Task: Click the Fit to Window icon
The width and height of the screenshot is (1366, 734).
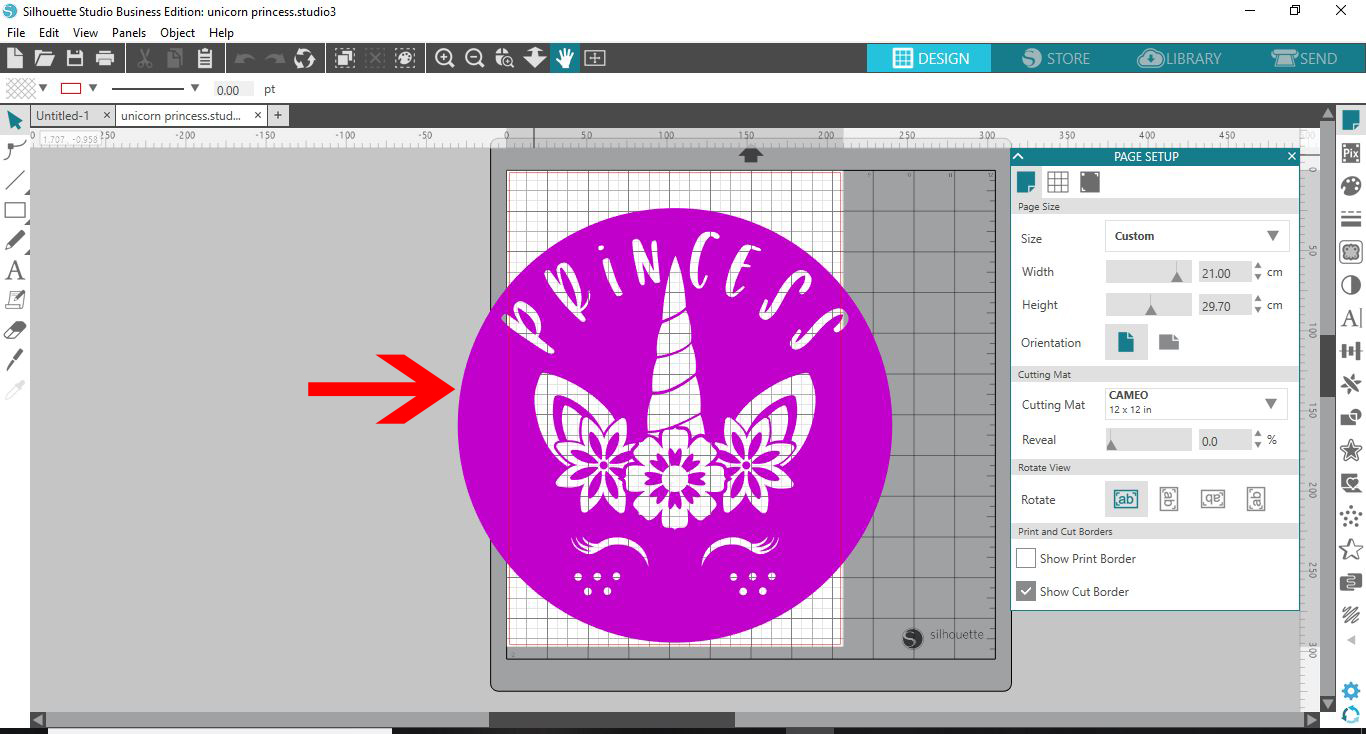Action: click(x=595, y=58)
